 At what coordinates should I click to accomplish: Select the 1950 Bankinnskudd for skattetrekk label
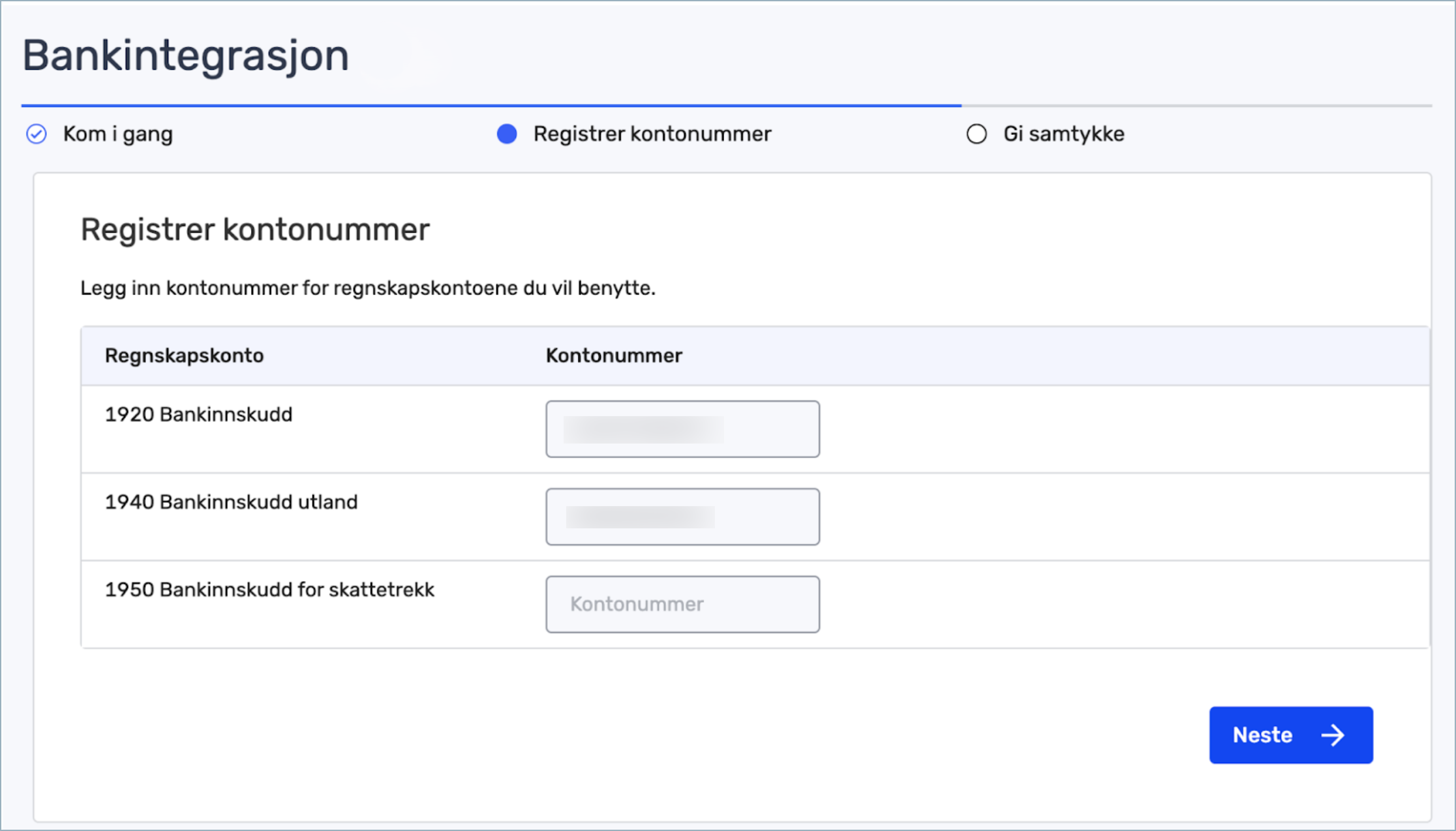coord(269,590)
